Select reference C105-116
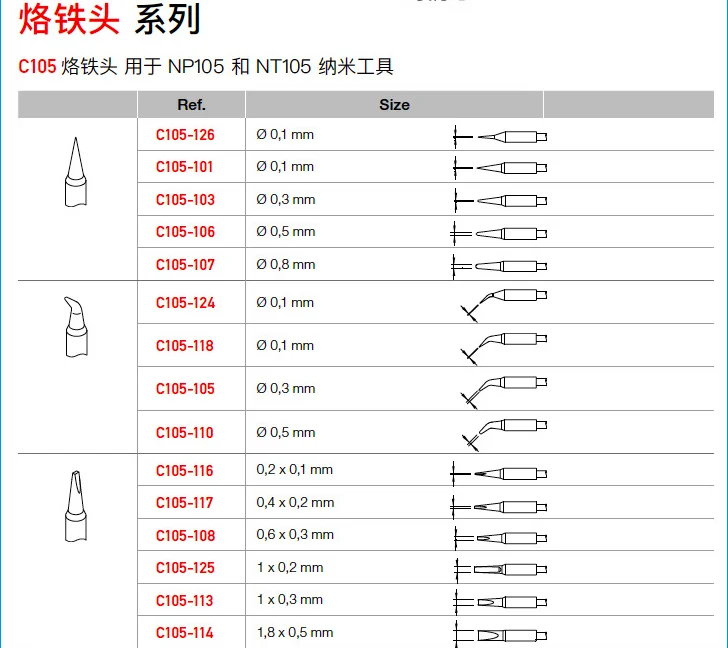Image resolution: width=728 pixels, height=648 pixels. pos(184,471)
